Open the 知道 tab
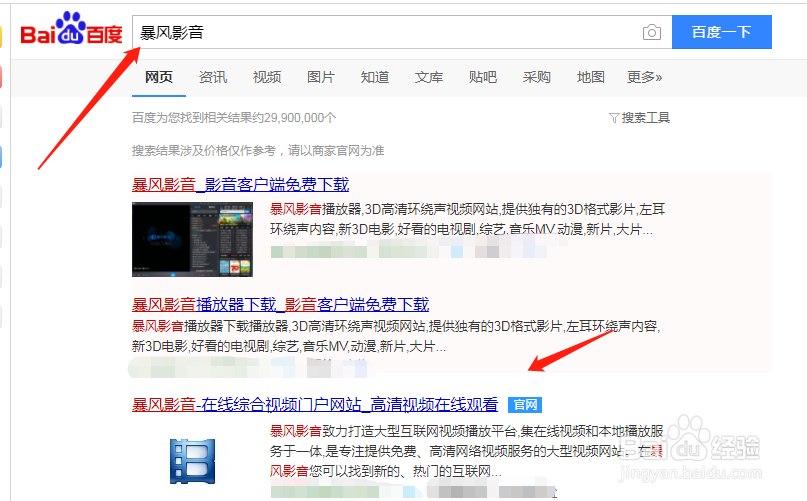The height and width of the screenshot is (501, 807). click(375, 77)
